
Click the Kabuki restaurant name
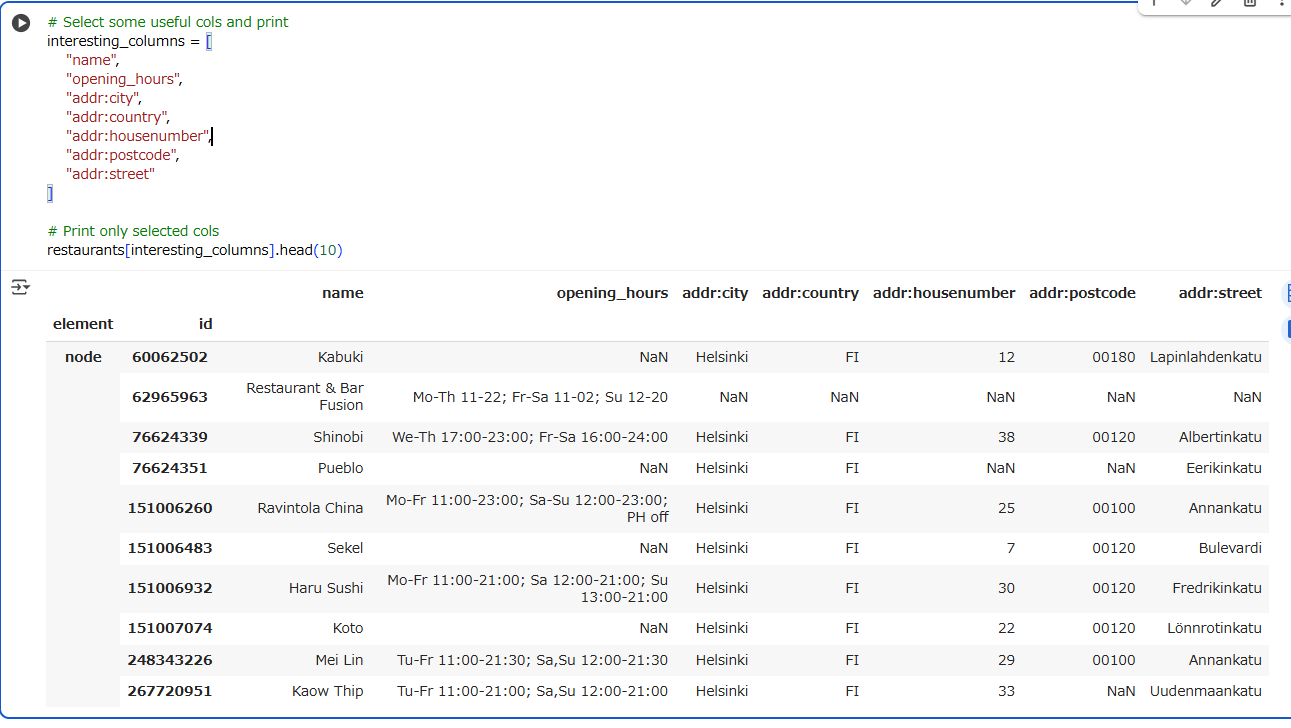coord(341,357)
